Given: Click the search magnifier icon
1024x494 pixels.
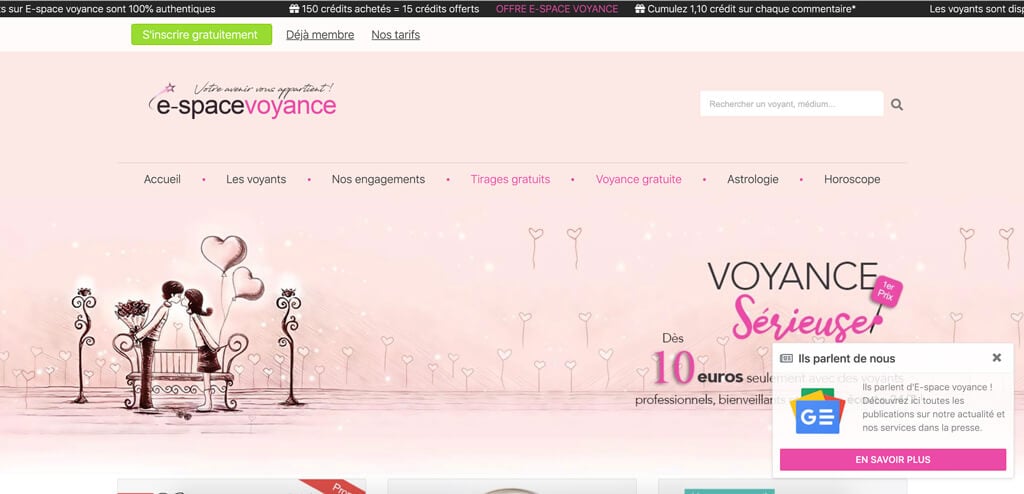Looking at the screenshot, I should [x=897, y=105].
